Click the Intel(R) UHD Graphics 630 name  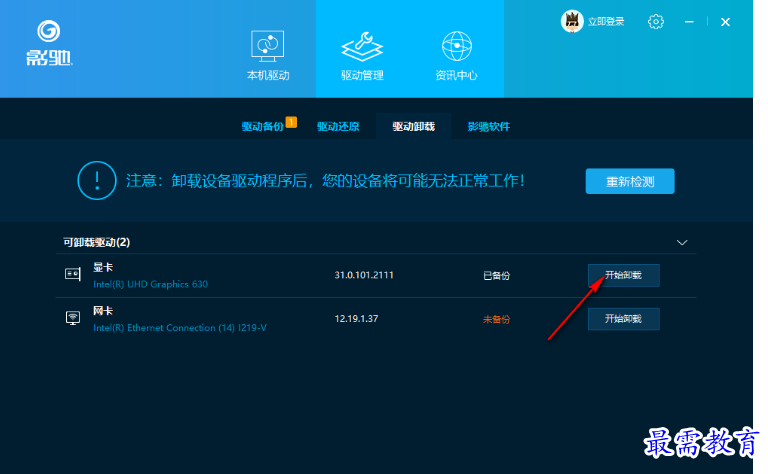click(150, 284)
